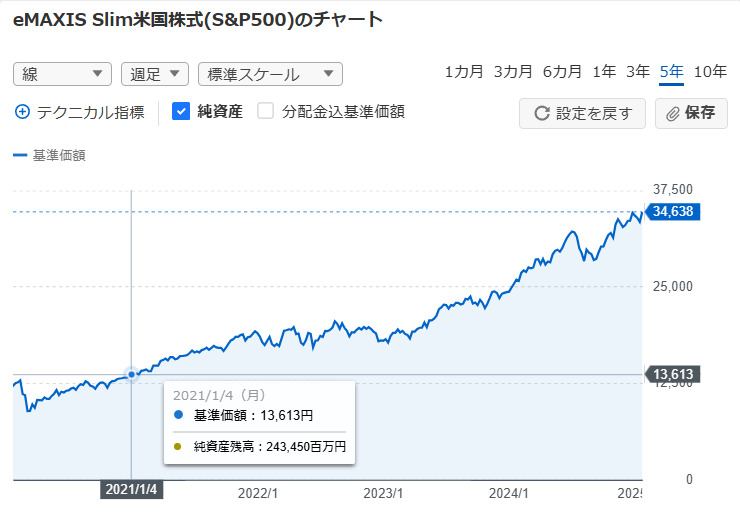740x514 pixels.
Task: Click tooltip 基準価額:13,613円 text
Action: click(253, 415)
